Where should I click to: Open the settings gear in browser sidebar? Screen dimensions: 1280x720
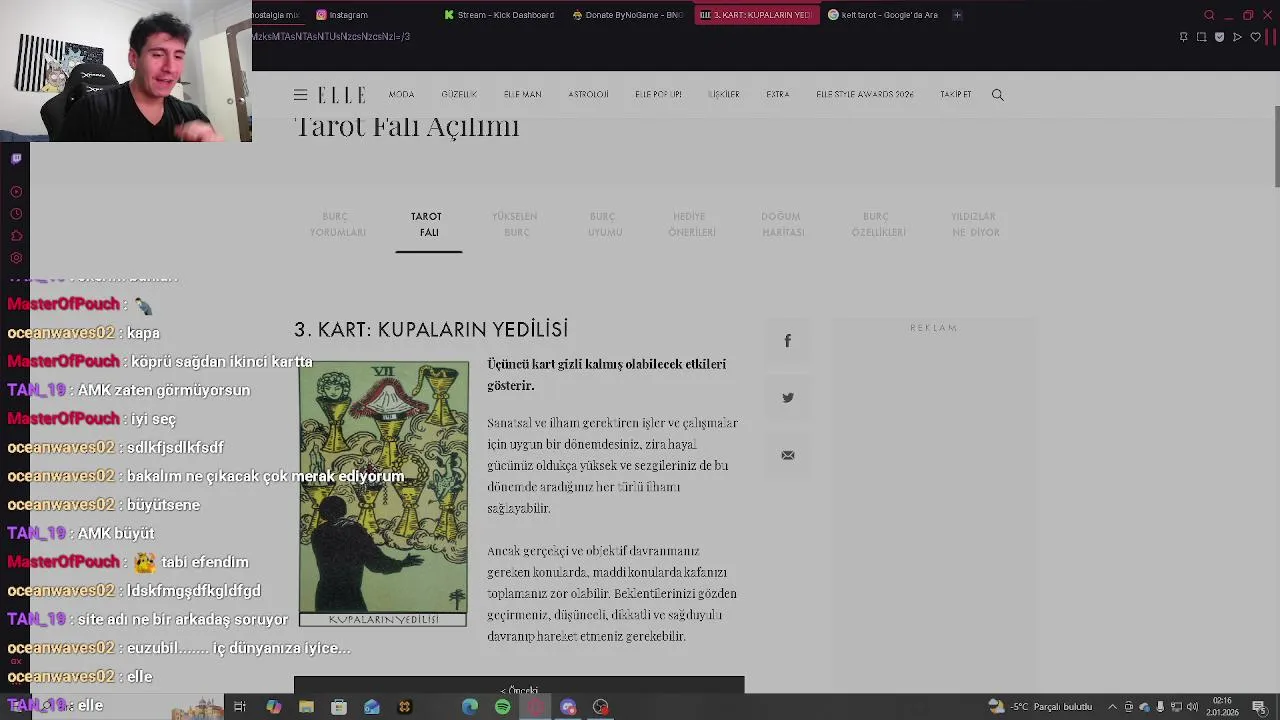(x=16, y=258)
